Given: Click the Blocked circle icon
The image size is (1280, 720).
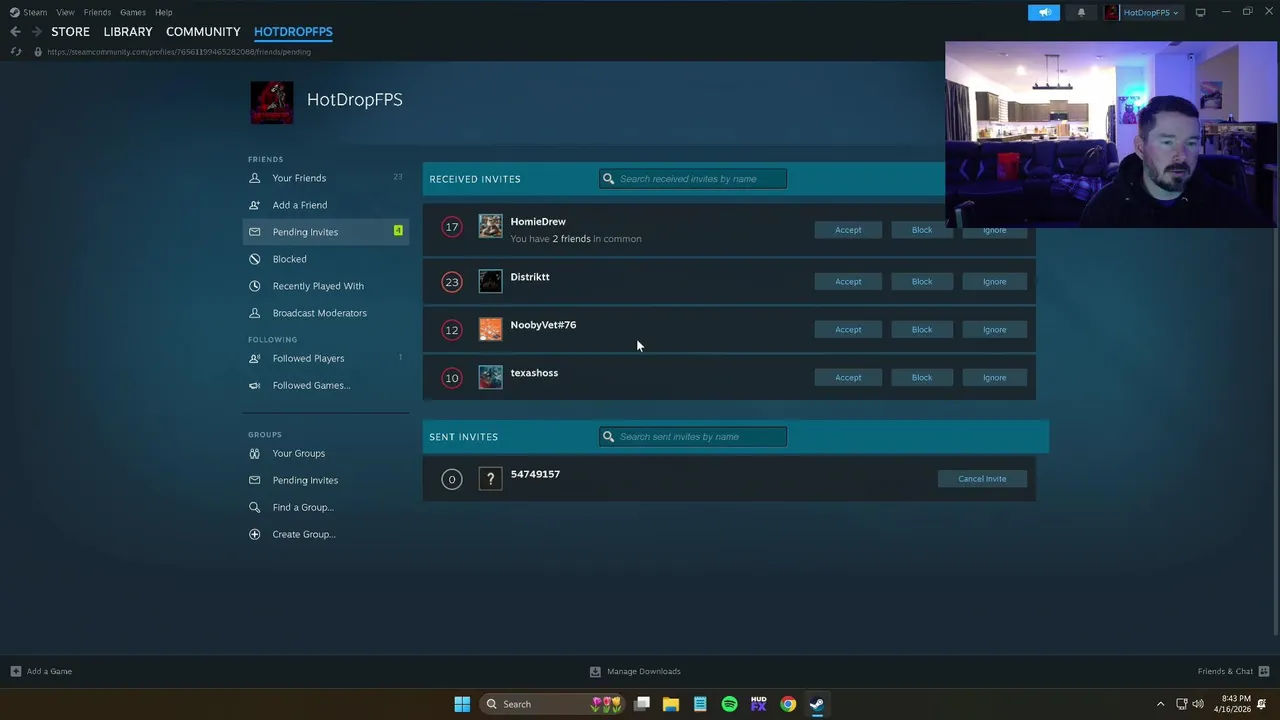Looking at the screenshot, I should tap(254, 259).
